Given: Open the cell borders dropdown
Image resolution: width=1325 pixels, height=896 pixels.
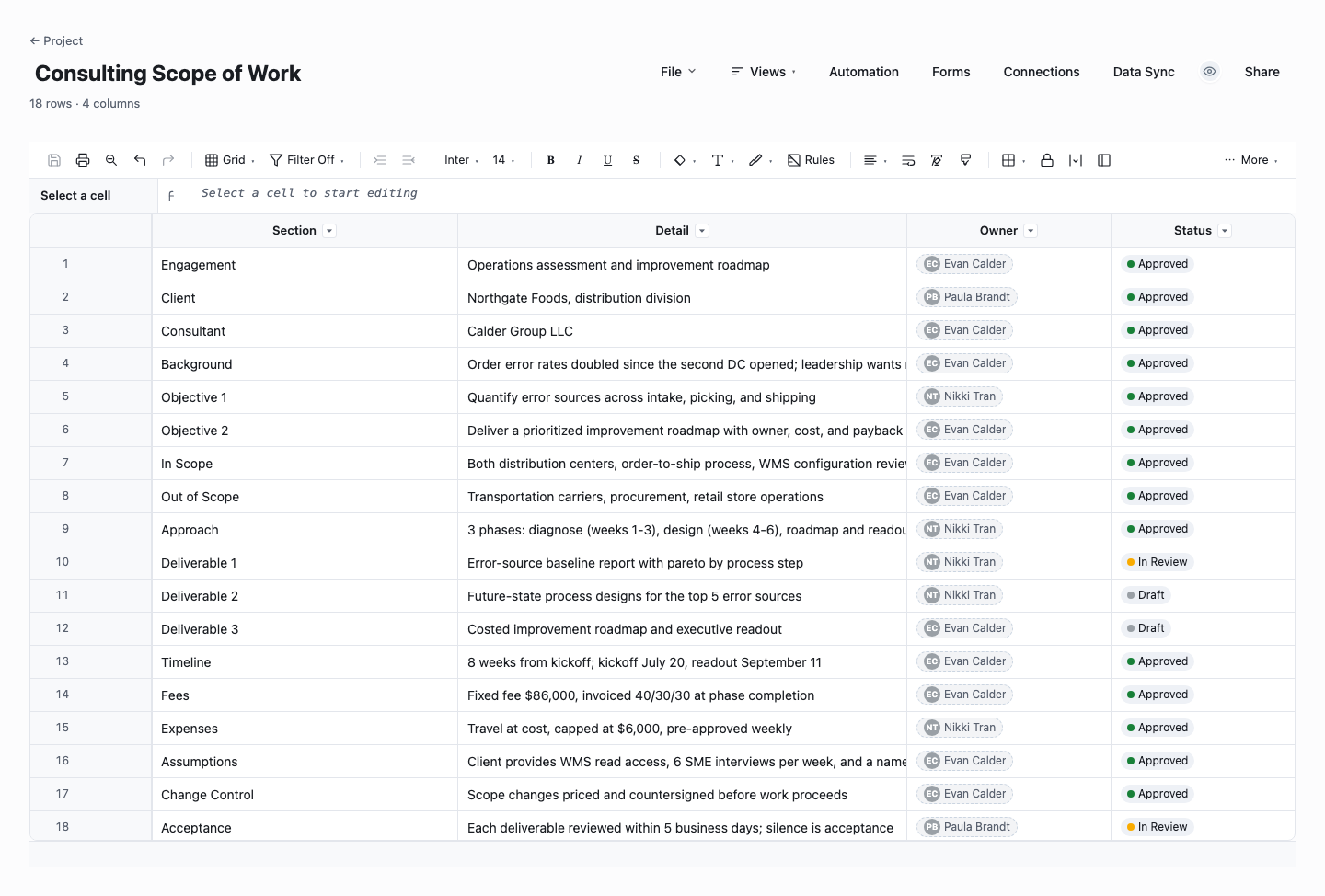Looking at the screenshot, I should click(x=1013, y=160).
